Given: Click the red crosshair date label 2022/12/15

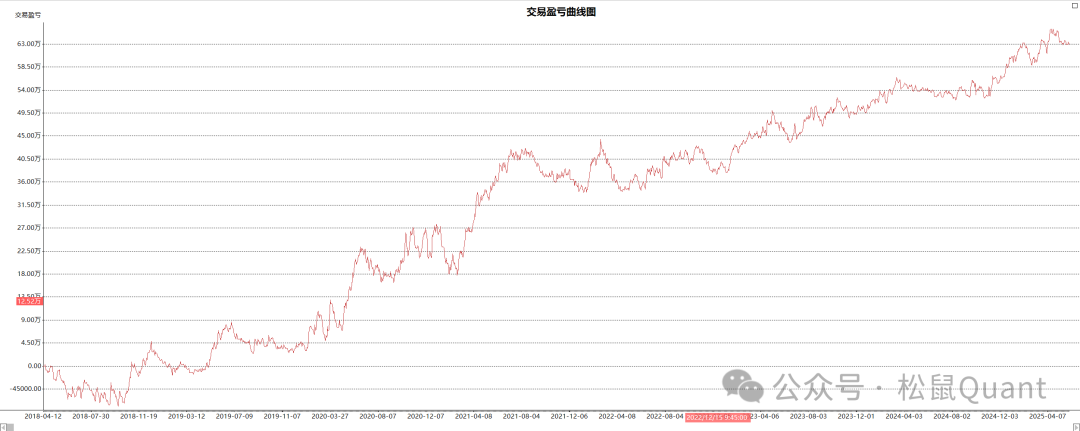Looking at the screenshot, I should 717,416.
